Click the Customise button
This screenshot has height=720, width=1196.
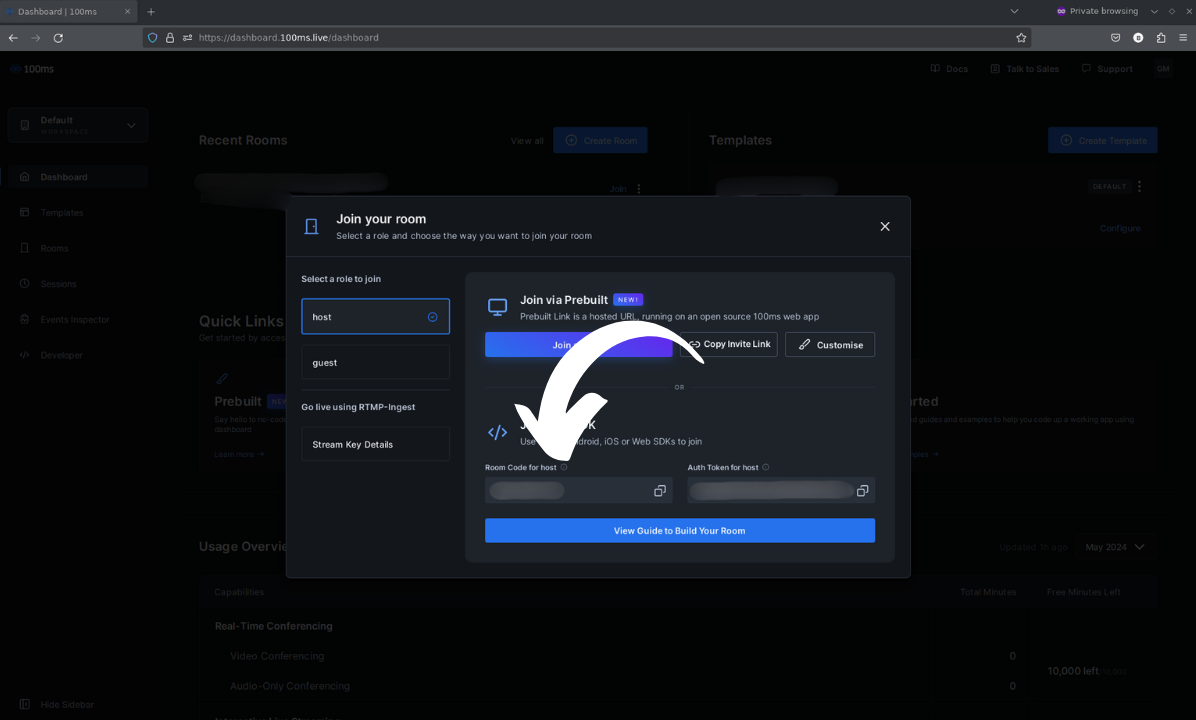click(830, 345)
